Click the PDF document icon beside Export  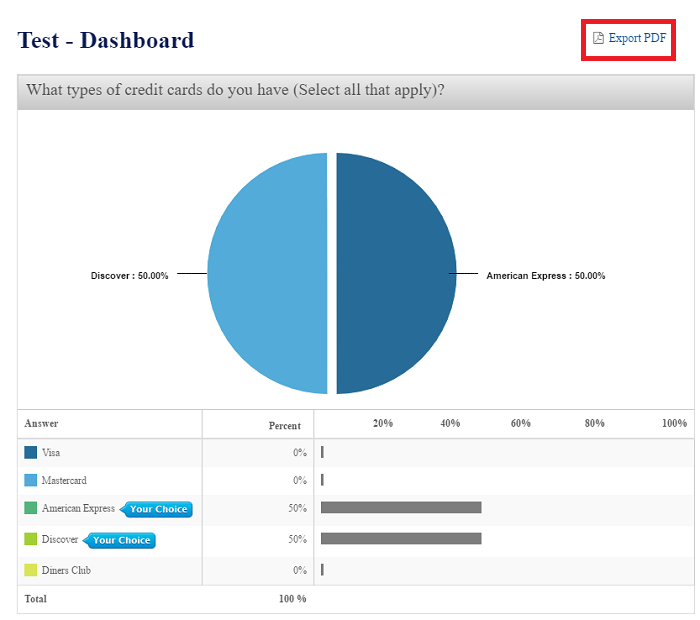(598, 38)
